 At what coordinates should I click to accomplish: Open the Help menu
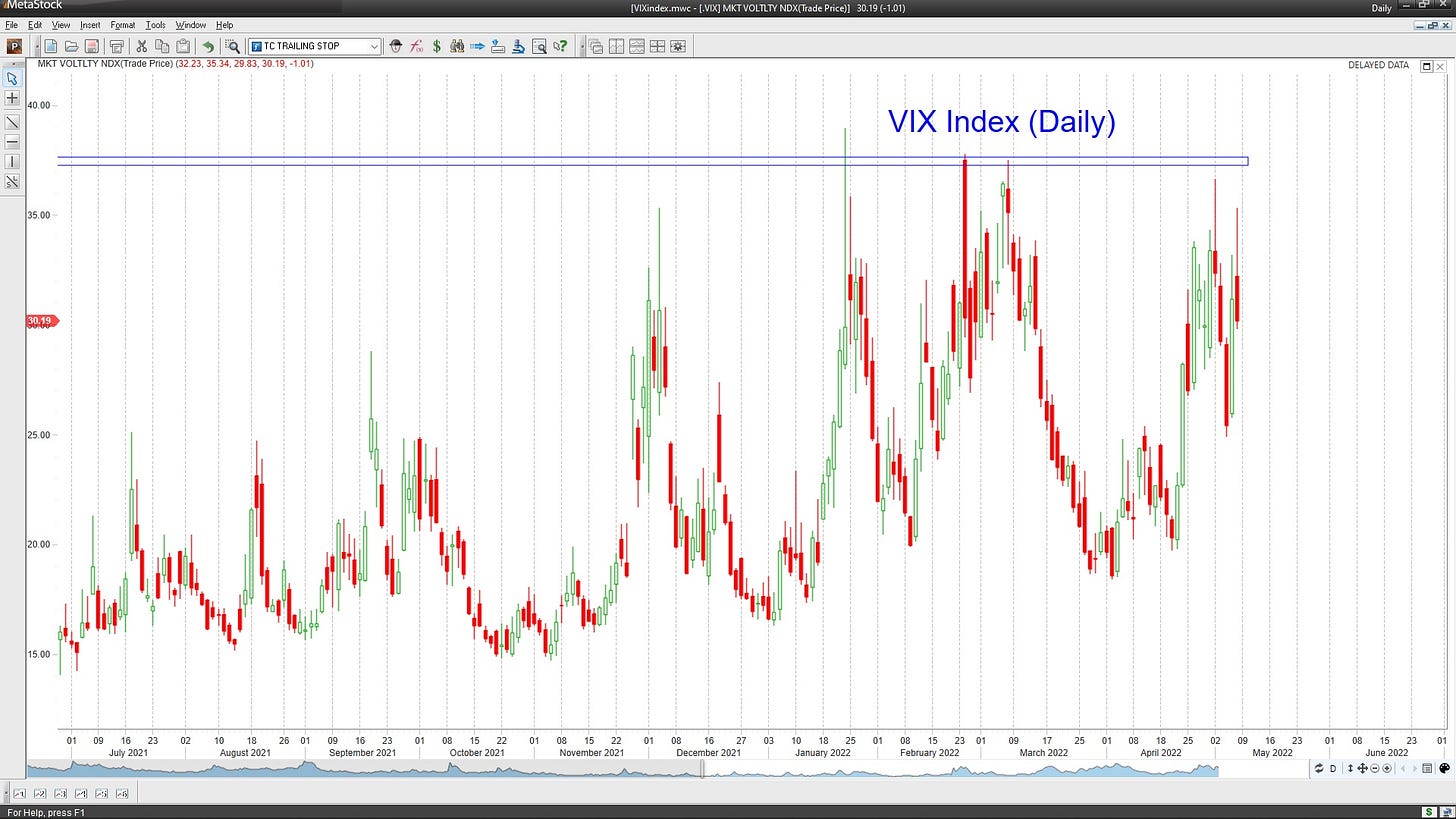click(x=224, y=25)
